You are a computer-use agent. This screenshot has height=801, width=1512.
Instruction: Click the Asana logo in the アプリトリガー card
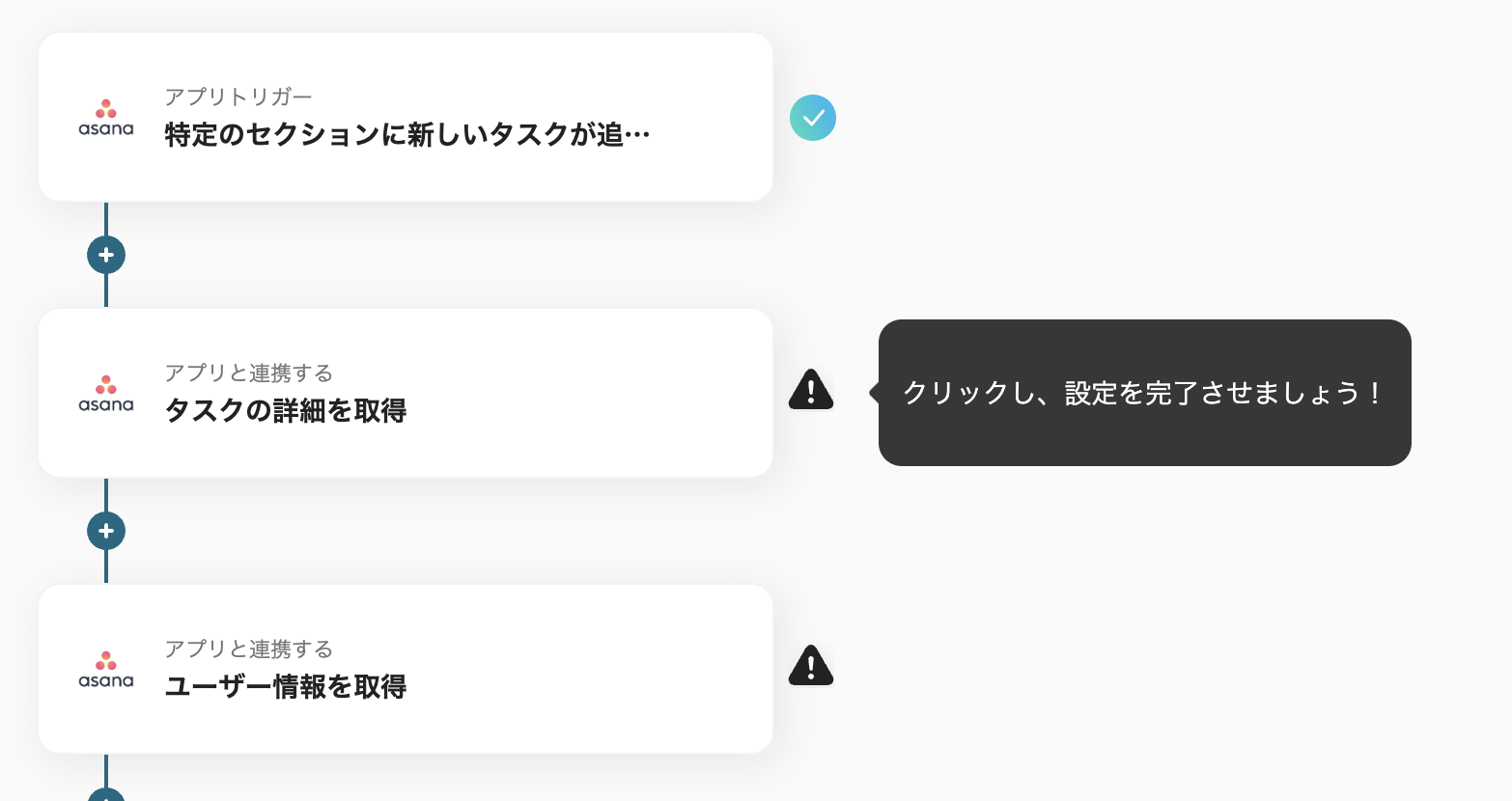(106, 118)
